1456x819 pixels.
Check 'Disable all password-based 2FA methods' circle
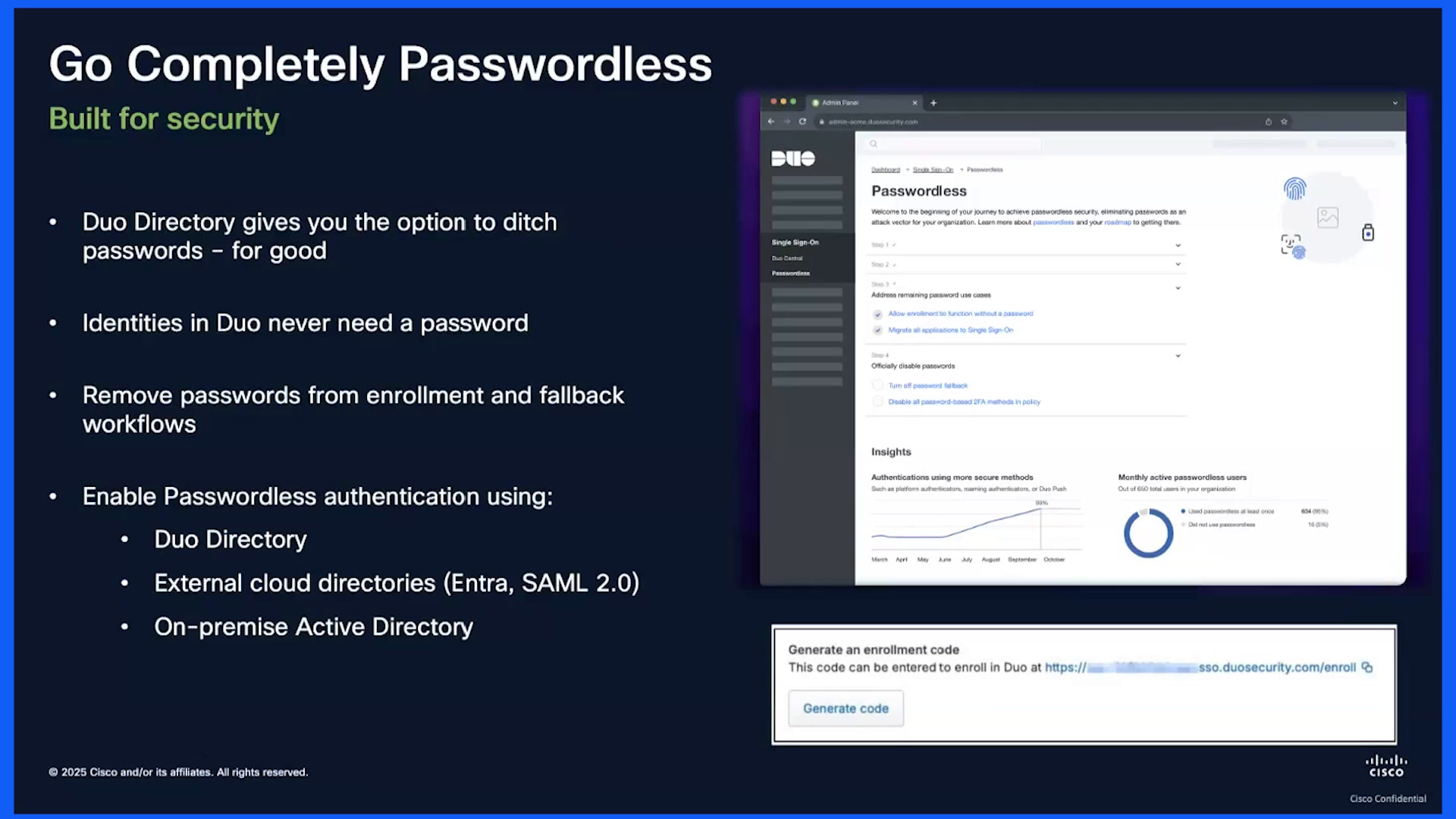[x=877, y=402]
